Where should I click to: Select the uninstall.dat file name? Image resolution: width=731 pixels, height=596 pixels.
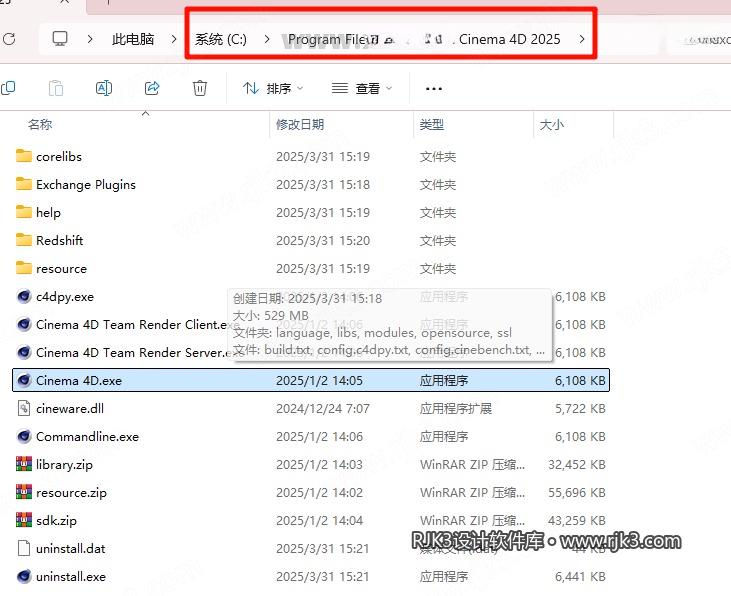[x=71, y=548]
